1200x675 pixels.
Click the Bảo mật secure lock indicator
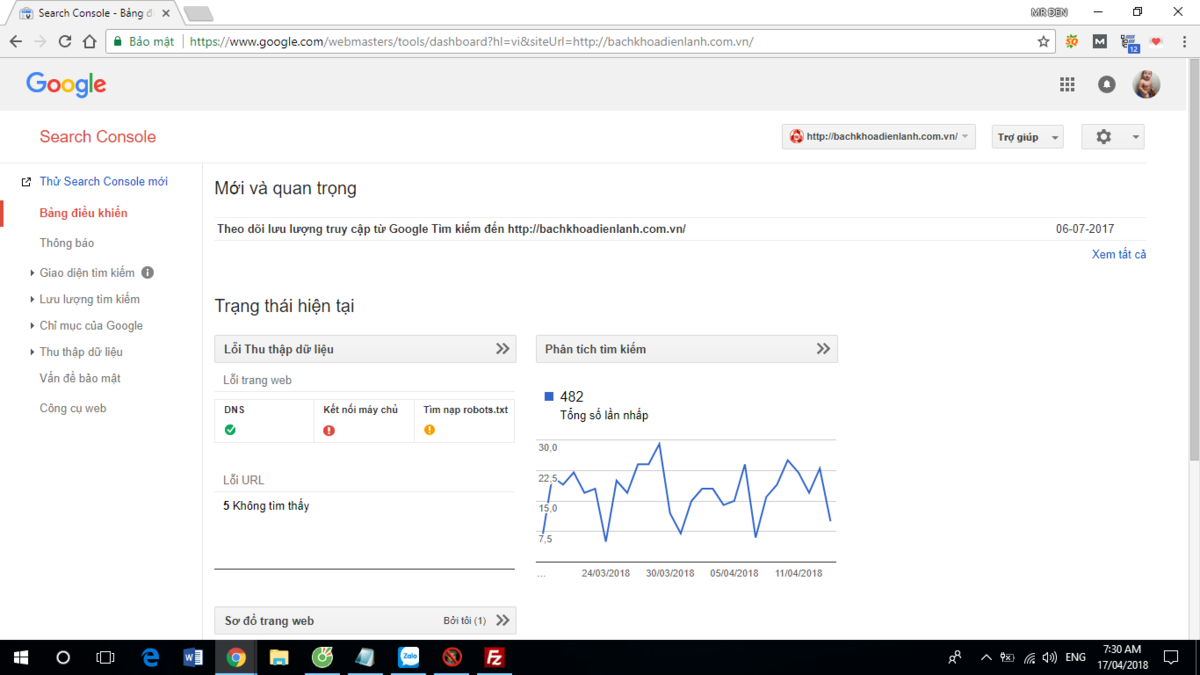point(144,42)
